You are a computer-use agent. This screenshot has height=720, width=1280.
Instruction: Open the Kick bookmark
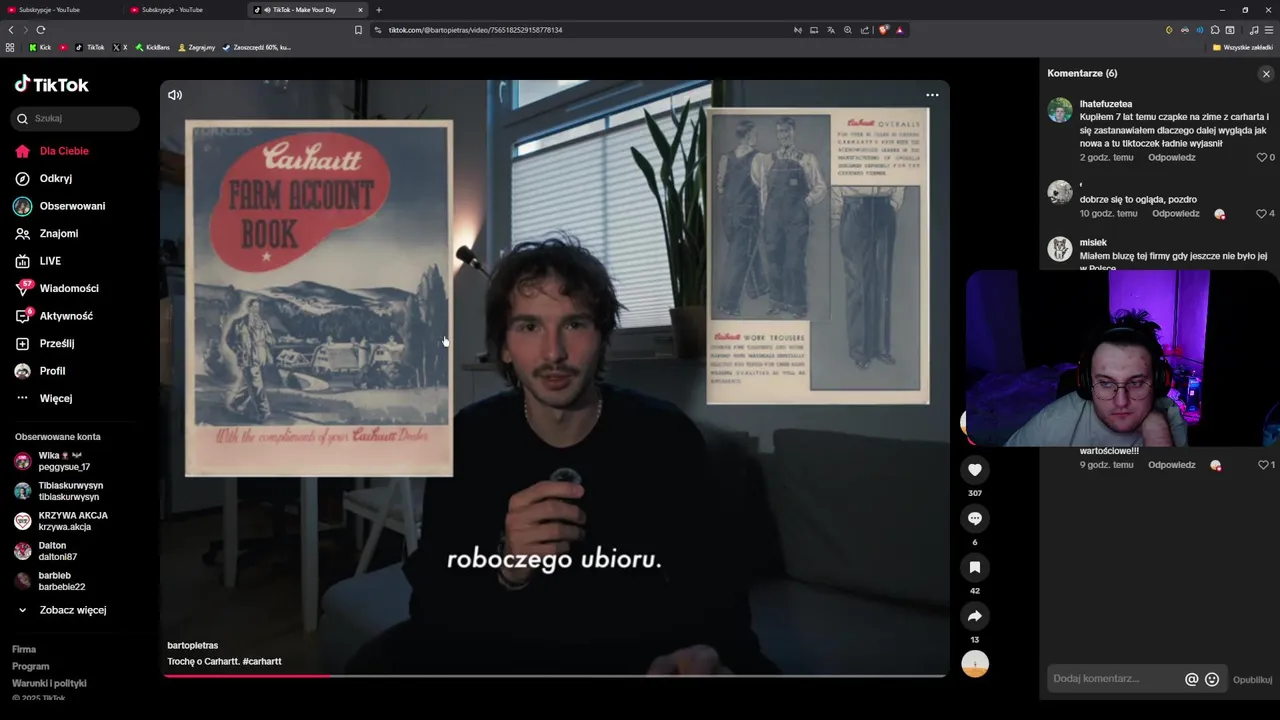pyautogui.click(x=40, y=47)
